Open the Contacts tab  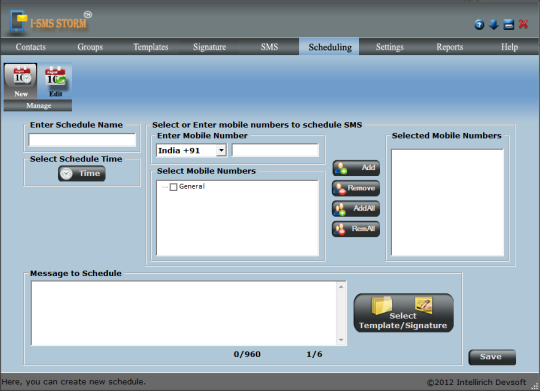(31, 47)
